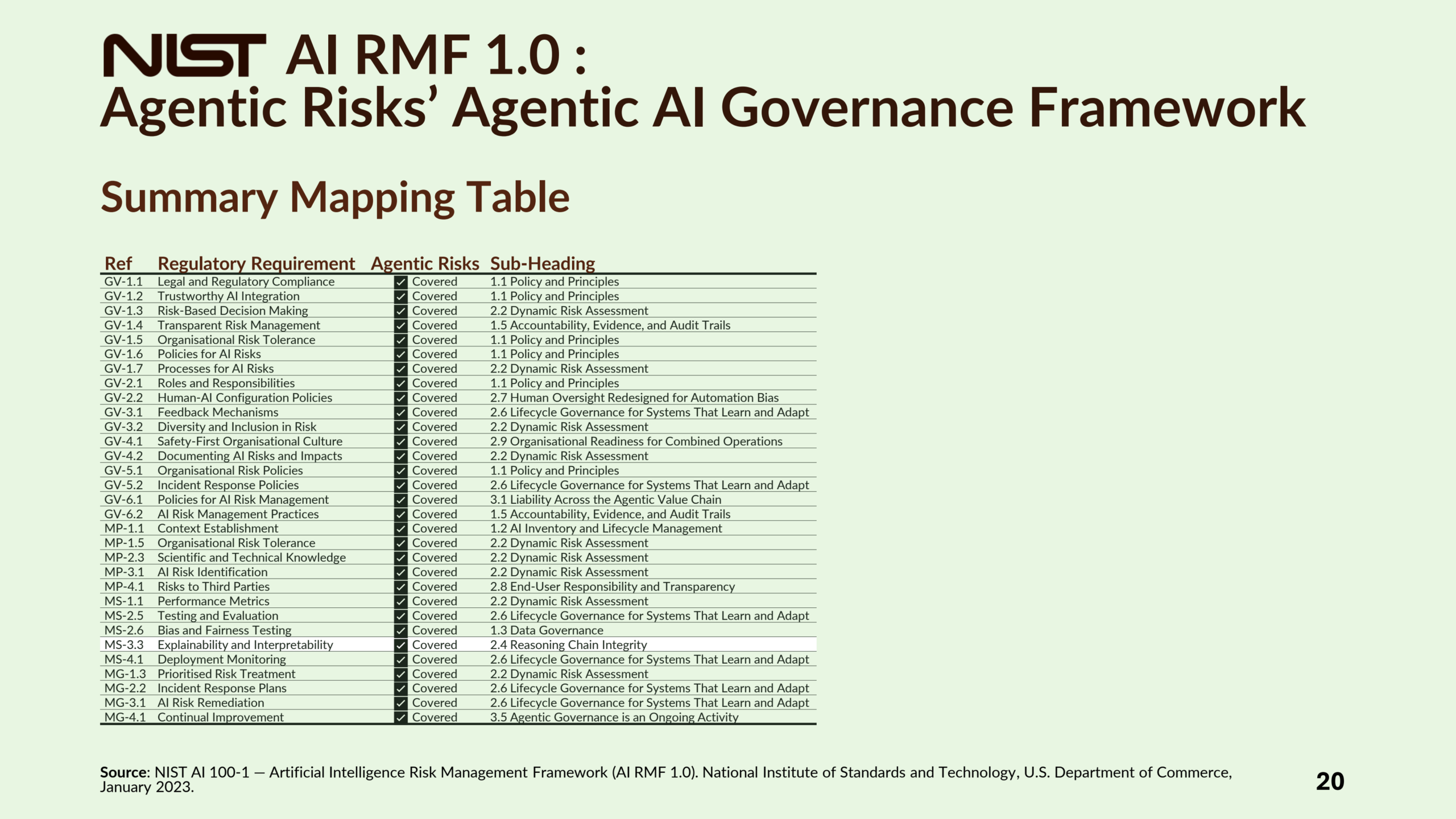Click the Sub-Heading column header
Screen dimensions: 1456x819
coord(543,263)
